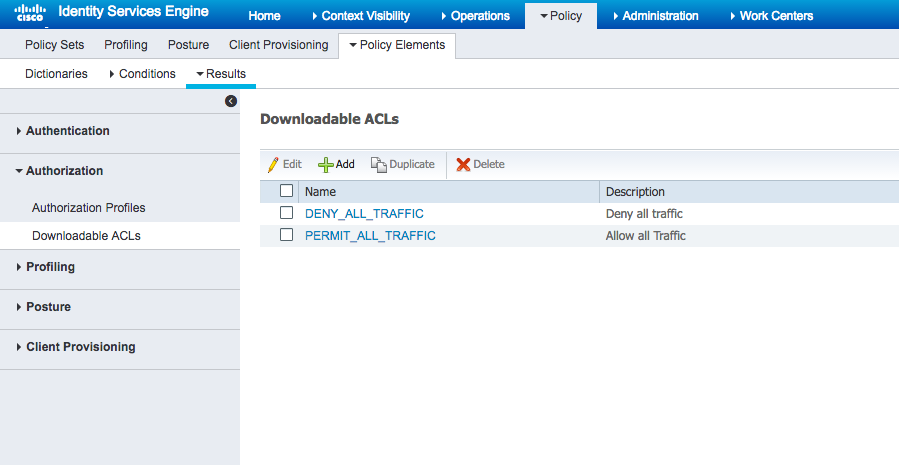This screenshot has width=899, height=465.
Task: Open the Work Centers menu
Action: (x=772, y=16)
